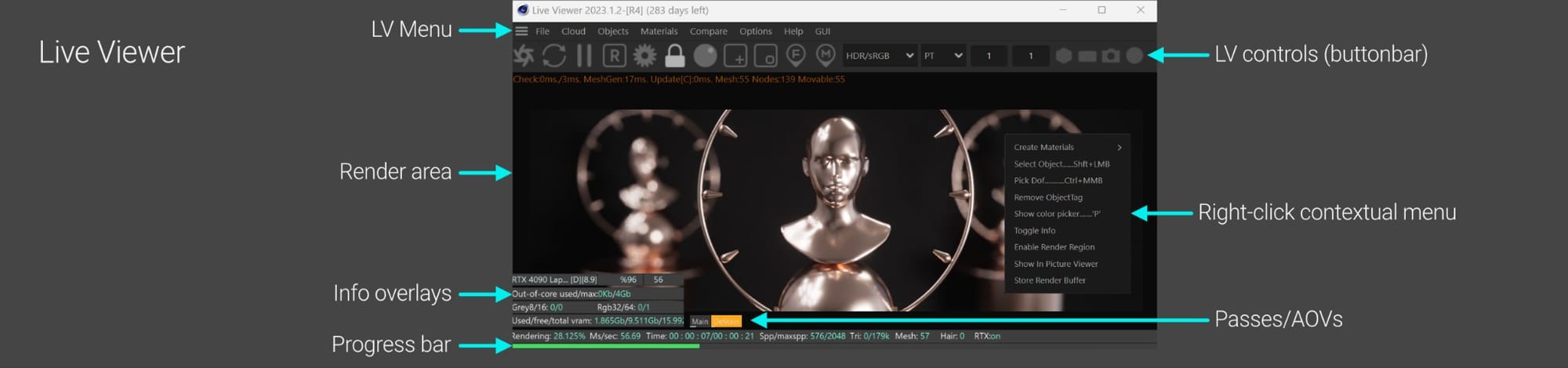Click the second numeric field showing 1
Viewport: 1568px width, 368px height.
[x=1030, y=56]
